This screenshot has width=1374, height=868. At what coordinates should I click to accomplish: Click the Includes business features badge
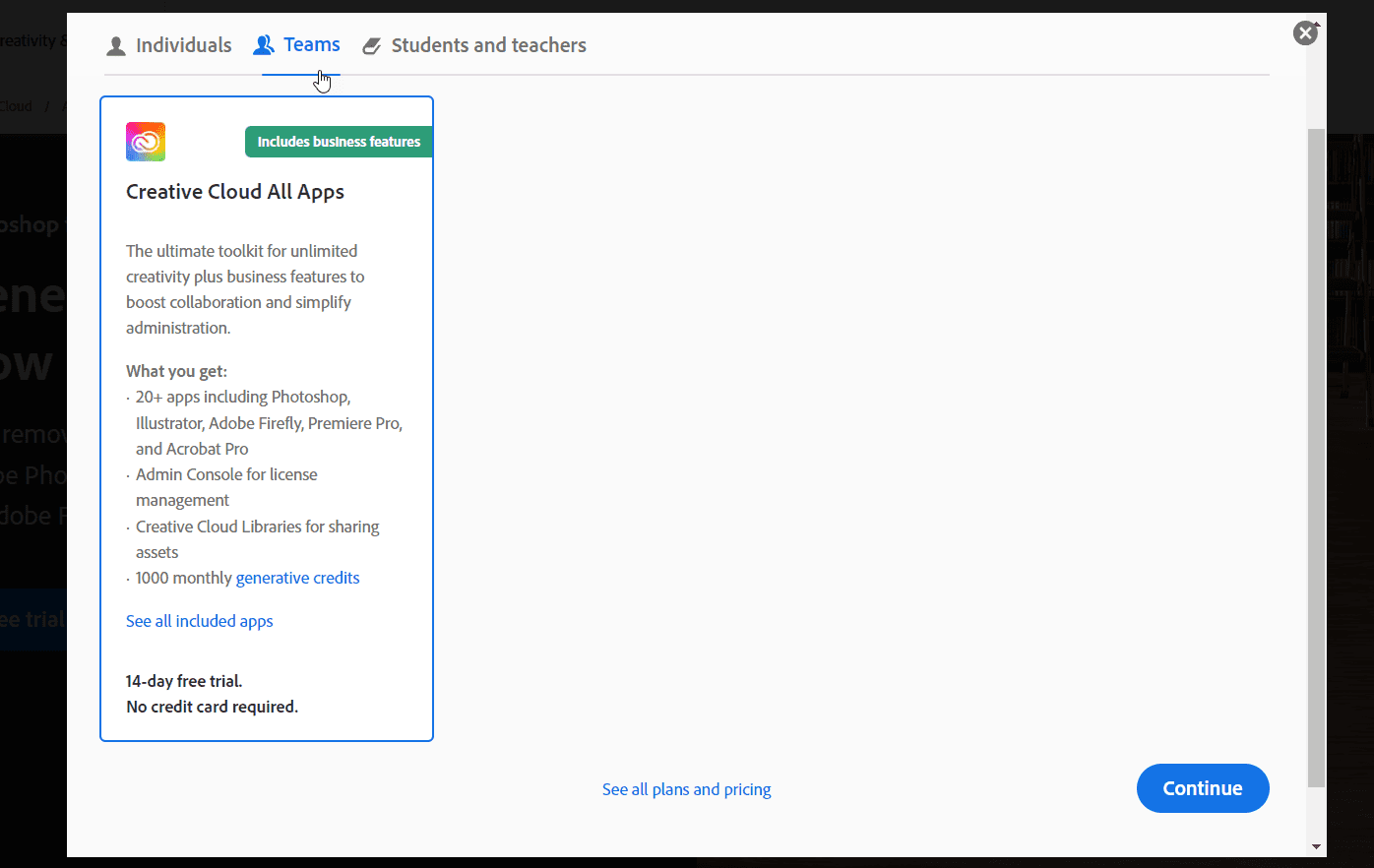339,142
